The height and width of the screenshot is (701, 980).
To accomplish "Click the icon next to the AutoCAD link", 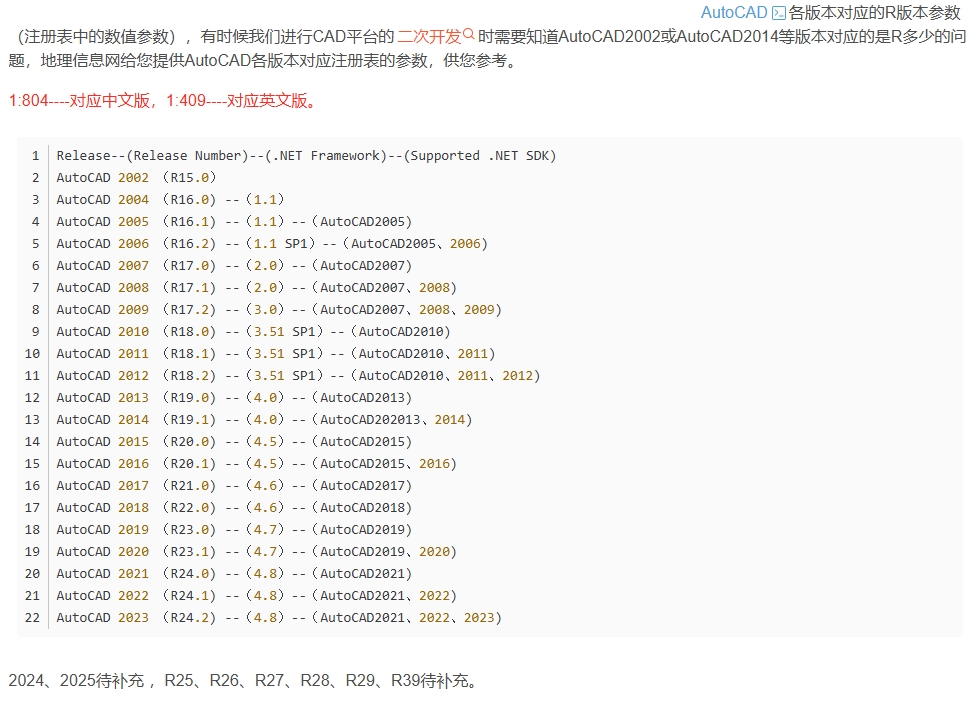I will click(779, 13).
